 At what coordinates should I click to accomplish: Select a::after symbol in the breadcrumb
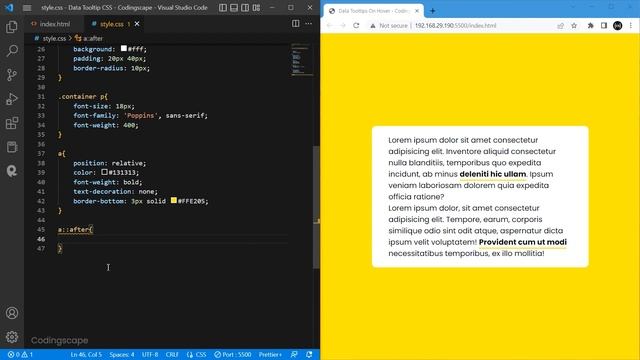click(x=89, y=38)
